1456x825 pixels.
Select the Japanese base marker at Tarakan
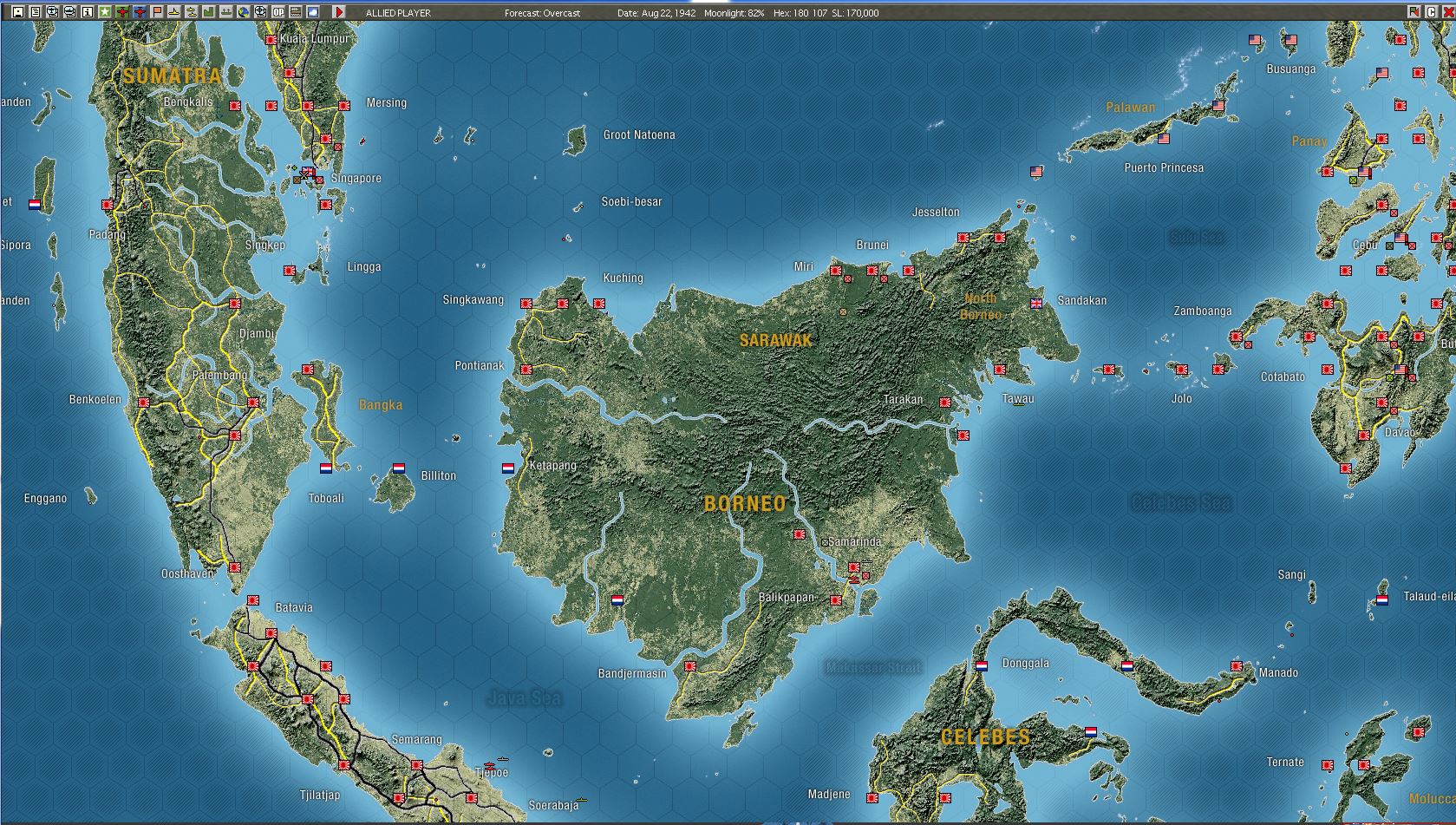[945, 403]
